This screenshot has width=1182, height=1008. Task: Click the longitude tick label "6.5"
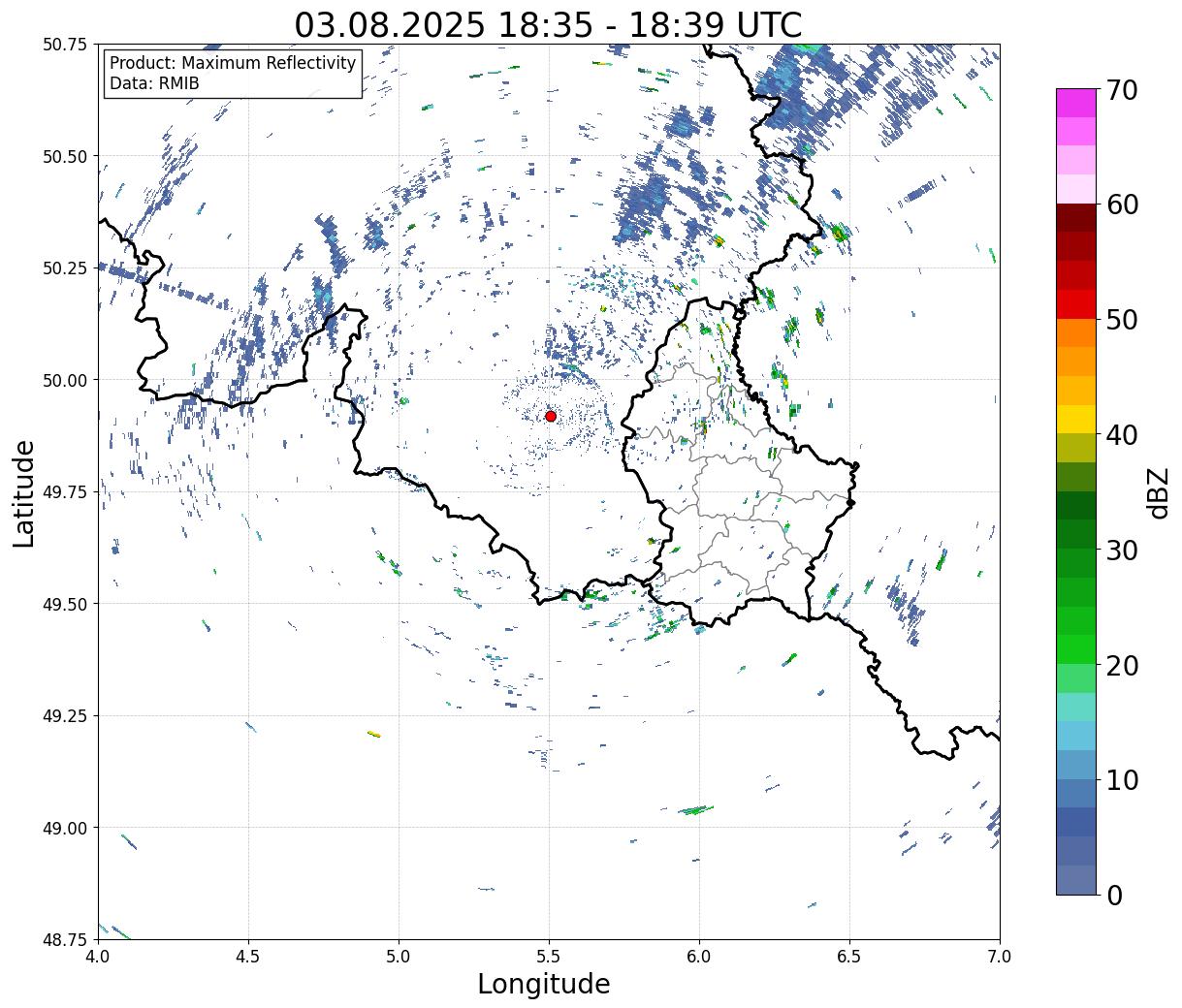click(x=849, y=956)
